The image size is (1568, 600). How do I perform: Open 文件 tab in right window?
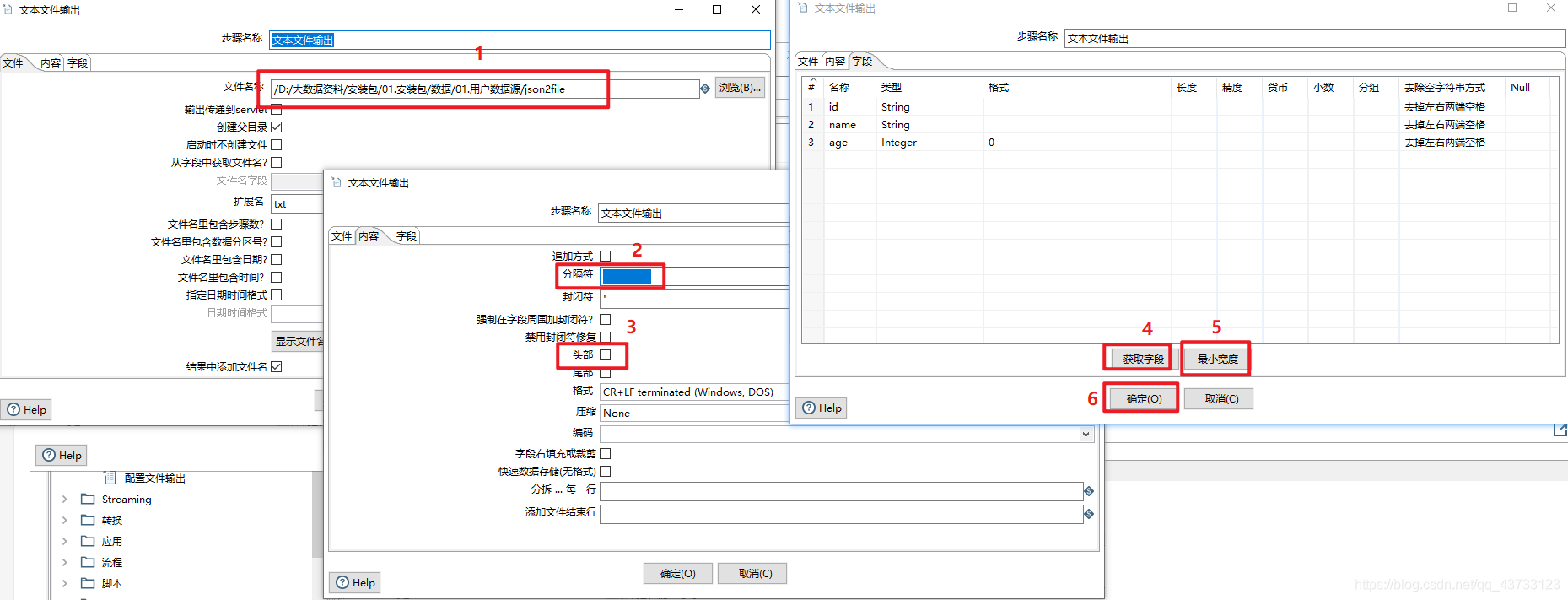click(808, 61)
